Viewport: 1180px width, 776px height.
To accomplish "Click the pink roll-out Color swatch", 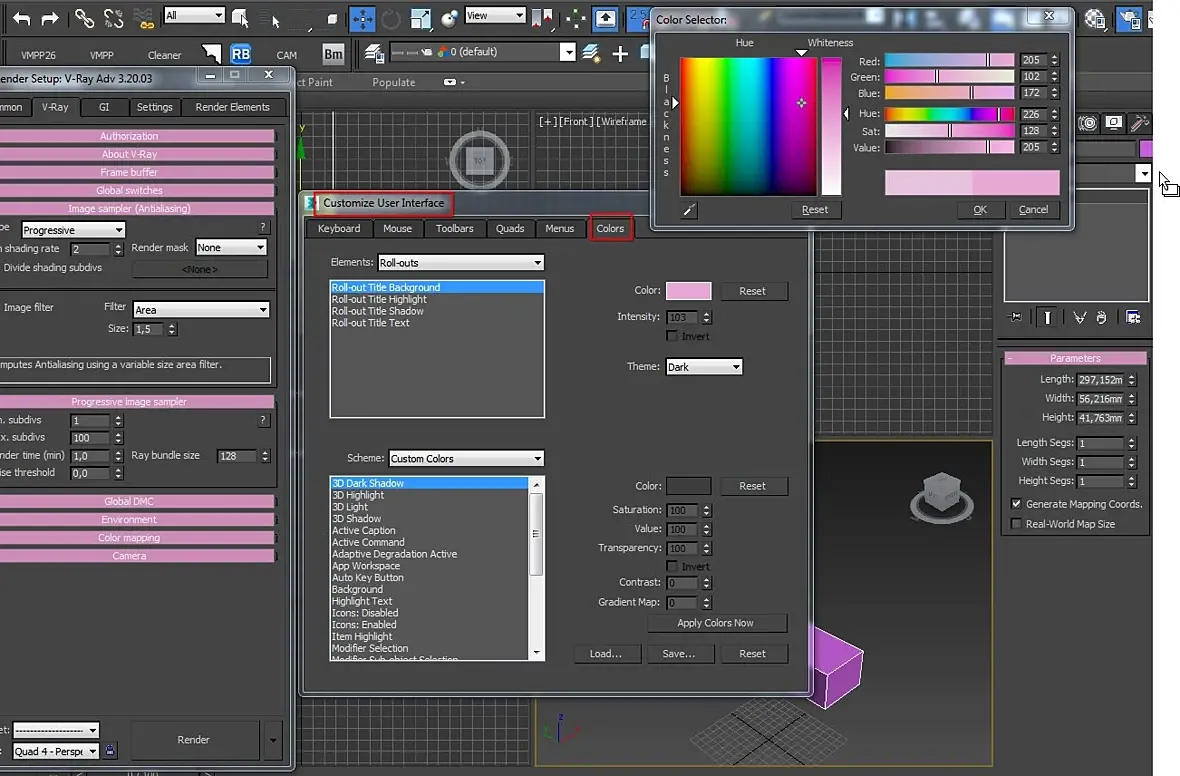I will click(689, 291).
